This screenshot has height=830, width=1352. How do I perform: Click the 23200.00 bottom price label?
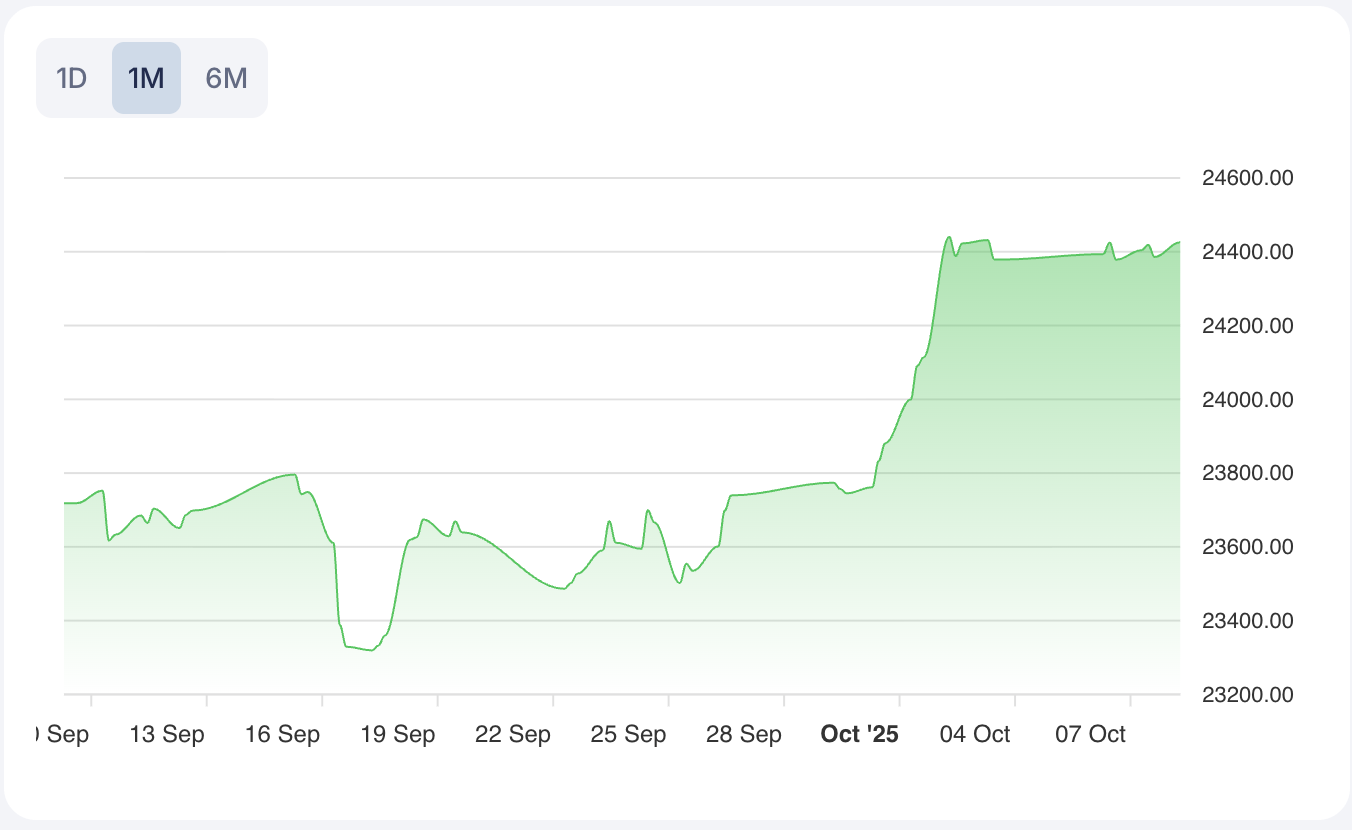tap(1248, 694)
